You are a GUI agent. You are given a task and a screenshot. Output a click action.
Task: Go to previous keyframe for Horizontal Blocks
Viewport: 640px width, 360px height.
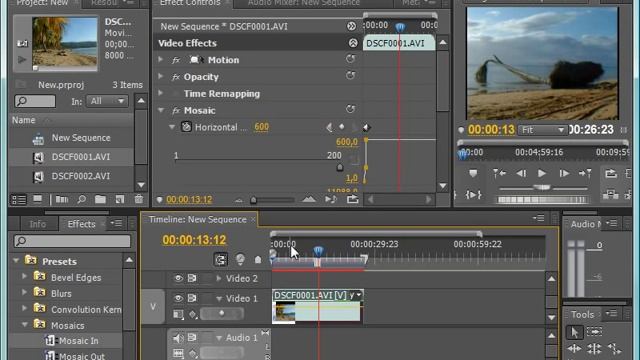(329, 127)
